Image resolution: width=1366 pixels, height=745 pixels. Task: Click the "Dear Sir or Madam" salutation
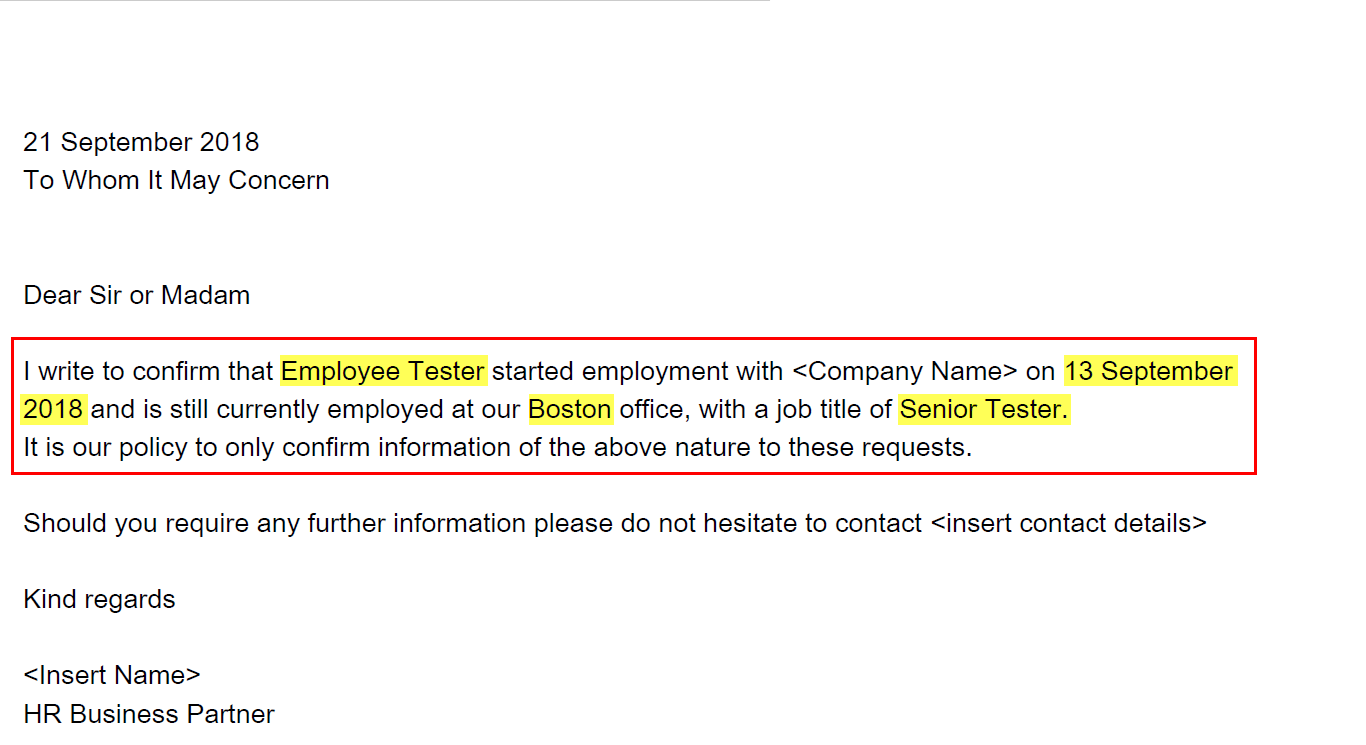point(136,295)
